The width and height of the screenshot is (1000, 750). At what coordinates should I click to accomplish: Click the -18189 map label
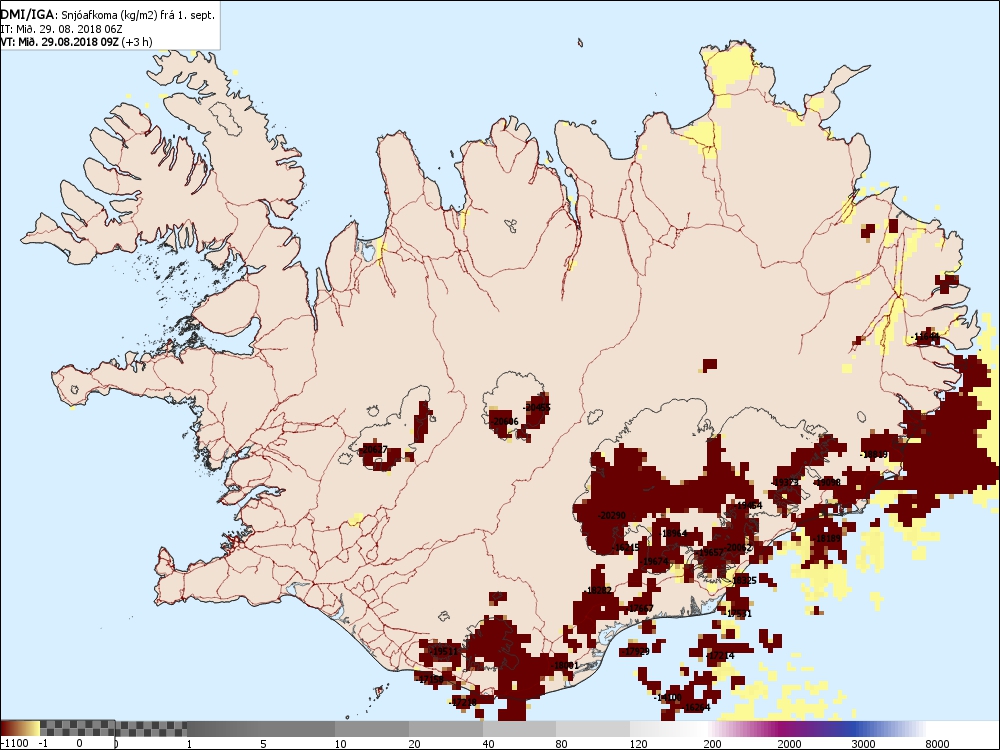coord(828,538)
